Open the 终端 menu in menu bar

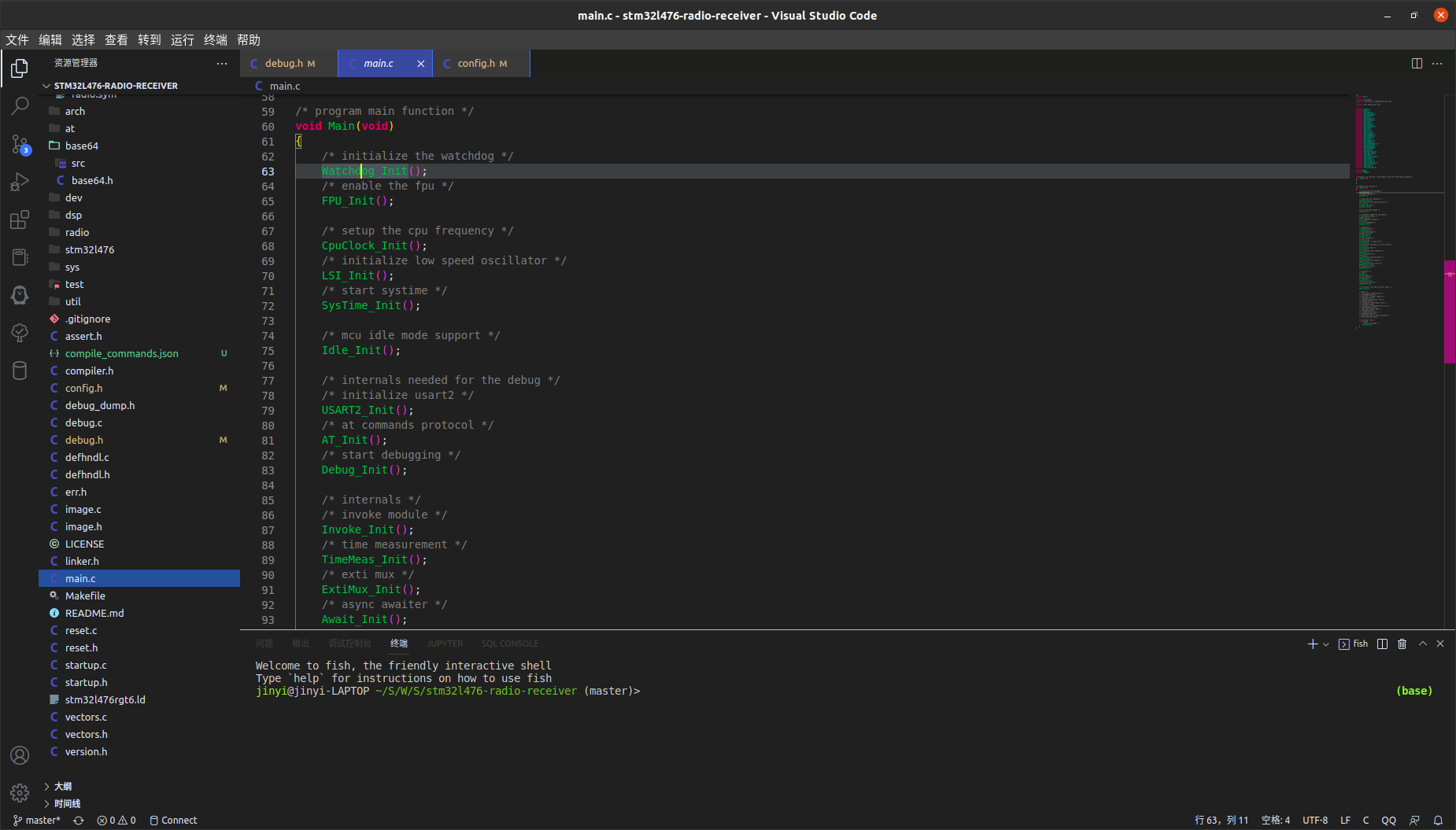pos(215,40)
